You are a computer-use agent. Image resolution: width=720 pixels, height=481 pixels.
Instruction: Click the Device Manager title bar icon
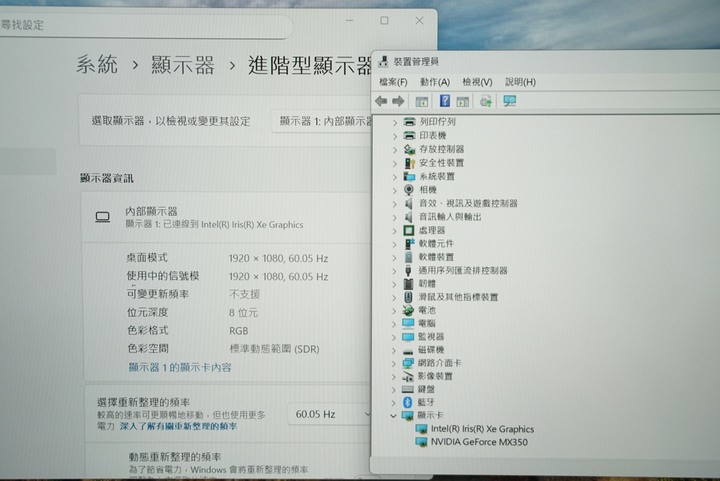point(383,62)
